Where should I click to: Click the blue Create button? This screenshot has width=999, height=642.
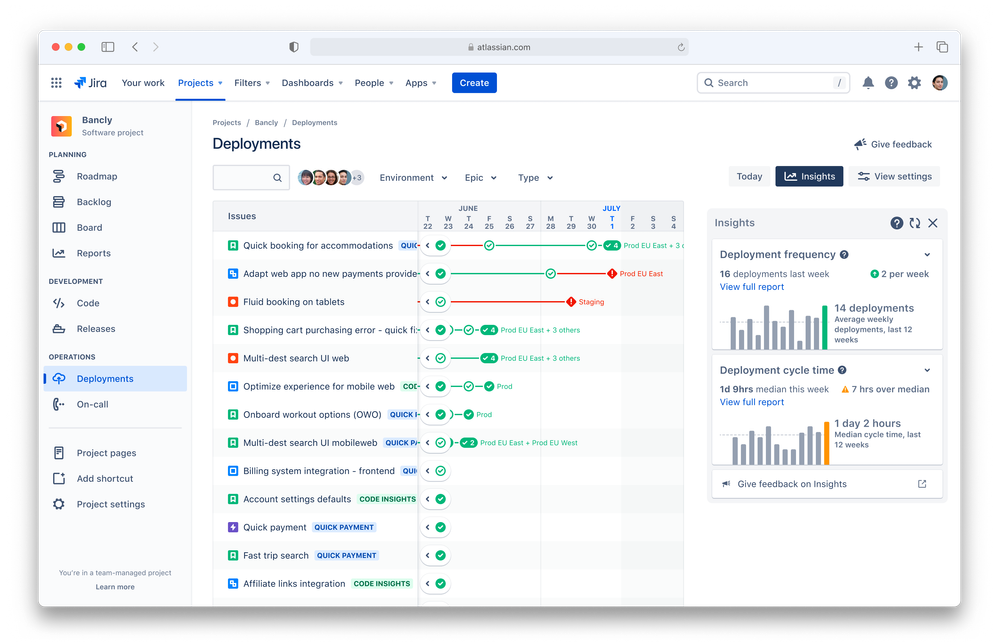pos(474,83)
